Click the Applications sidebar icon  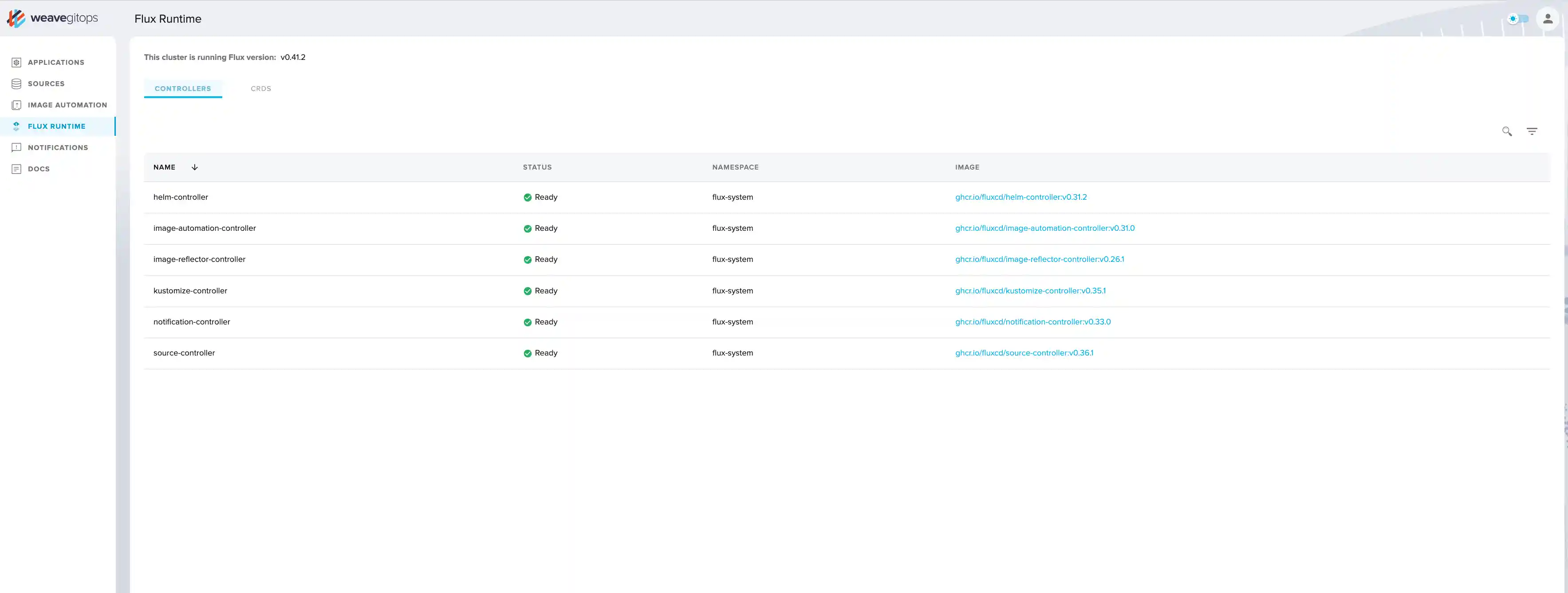(x=16, y=62)
